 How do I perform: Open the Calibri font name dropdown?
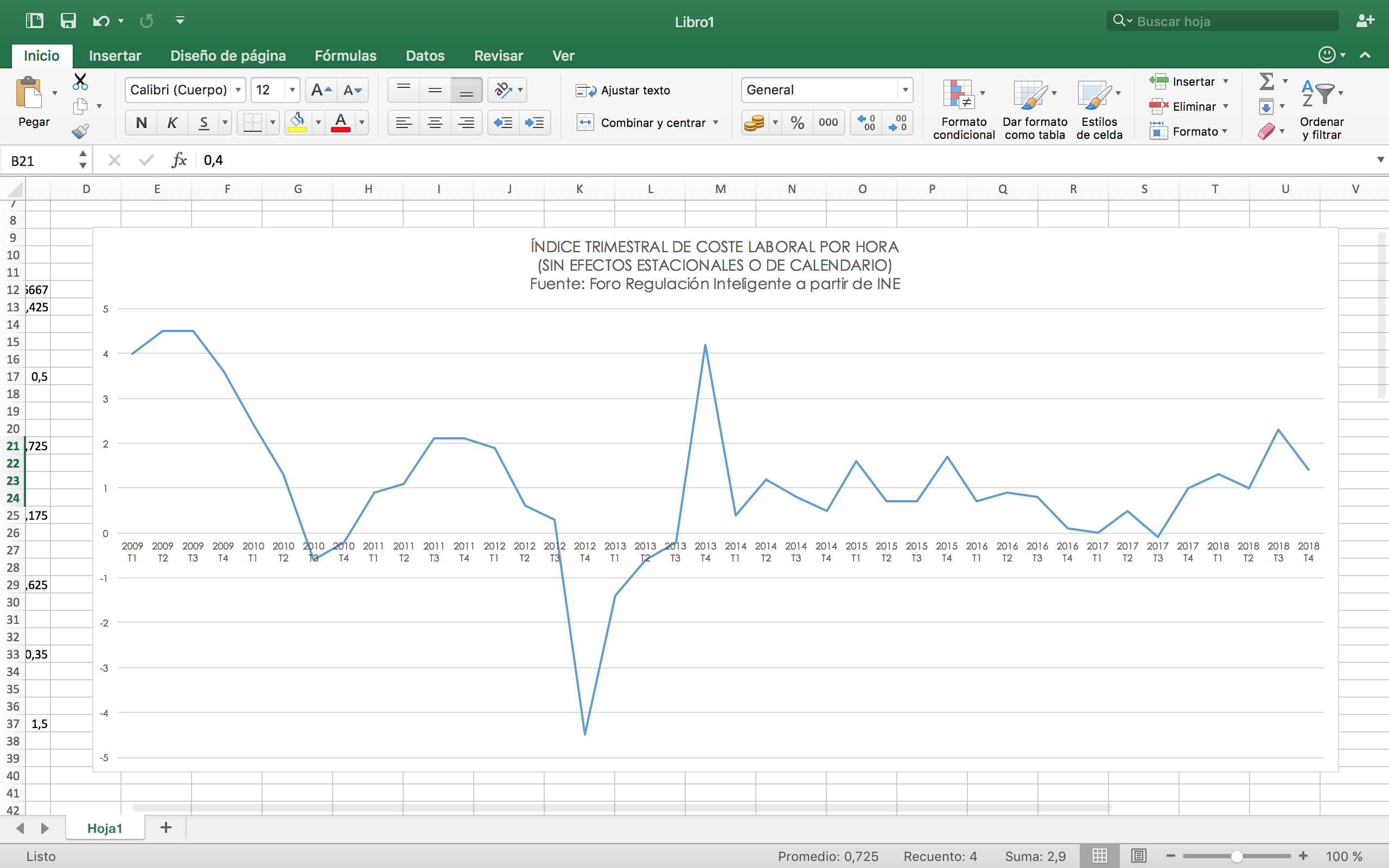[238, 90]
